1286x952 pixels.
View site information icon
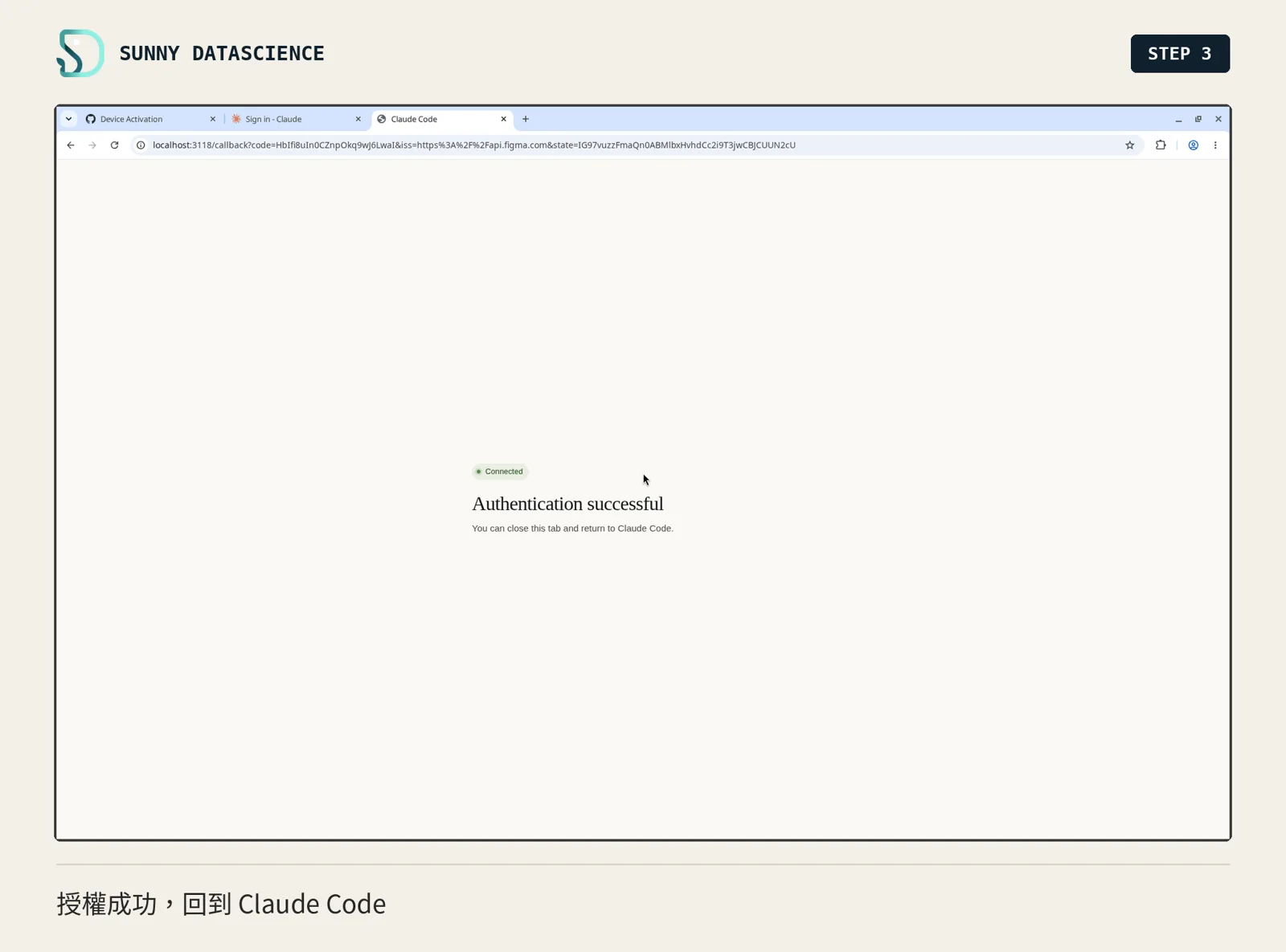click(x=141, y=145)
